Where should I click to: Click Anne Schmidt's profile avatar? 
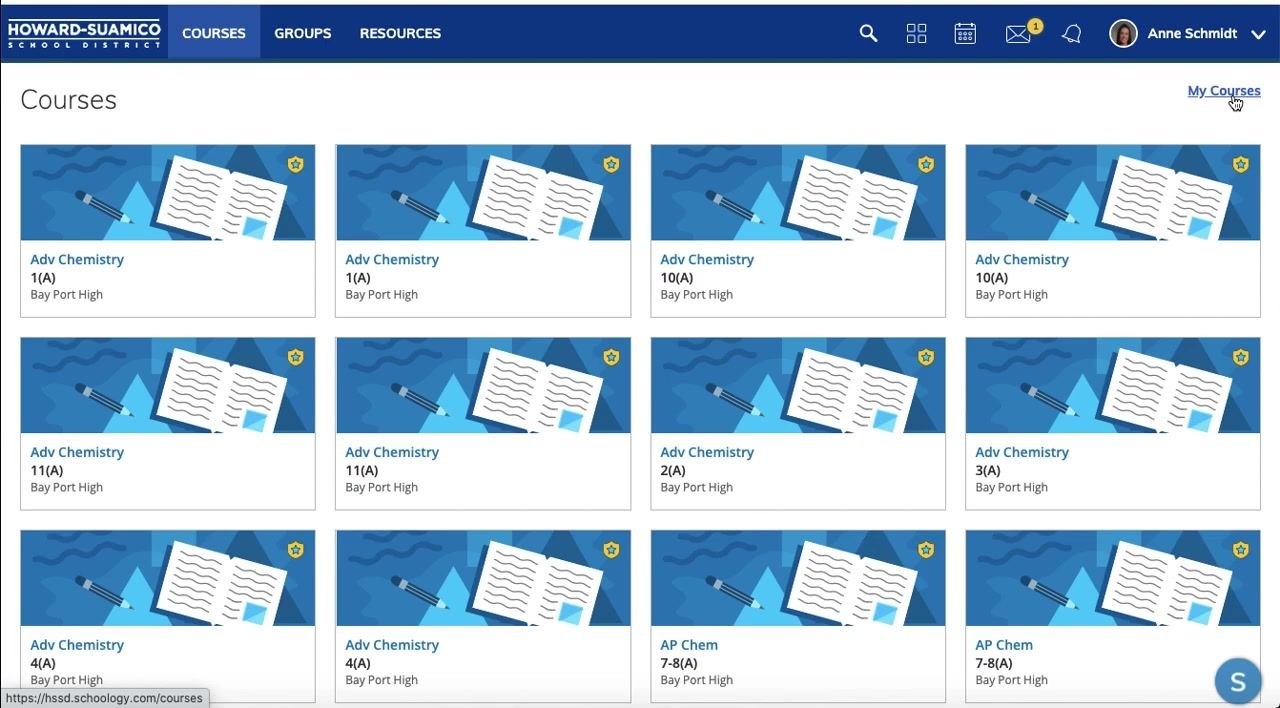[x=1123, y=33]
